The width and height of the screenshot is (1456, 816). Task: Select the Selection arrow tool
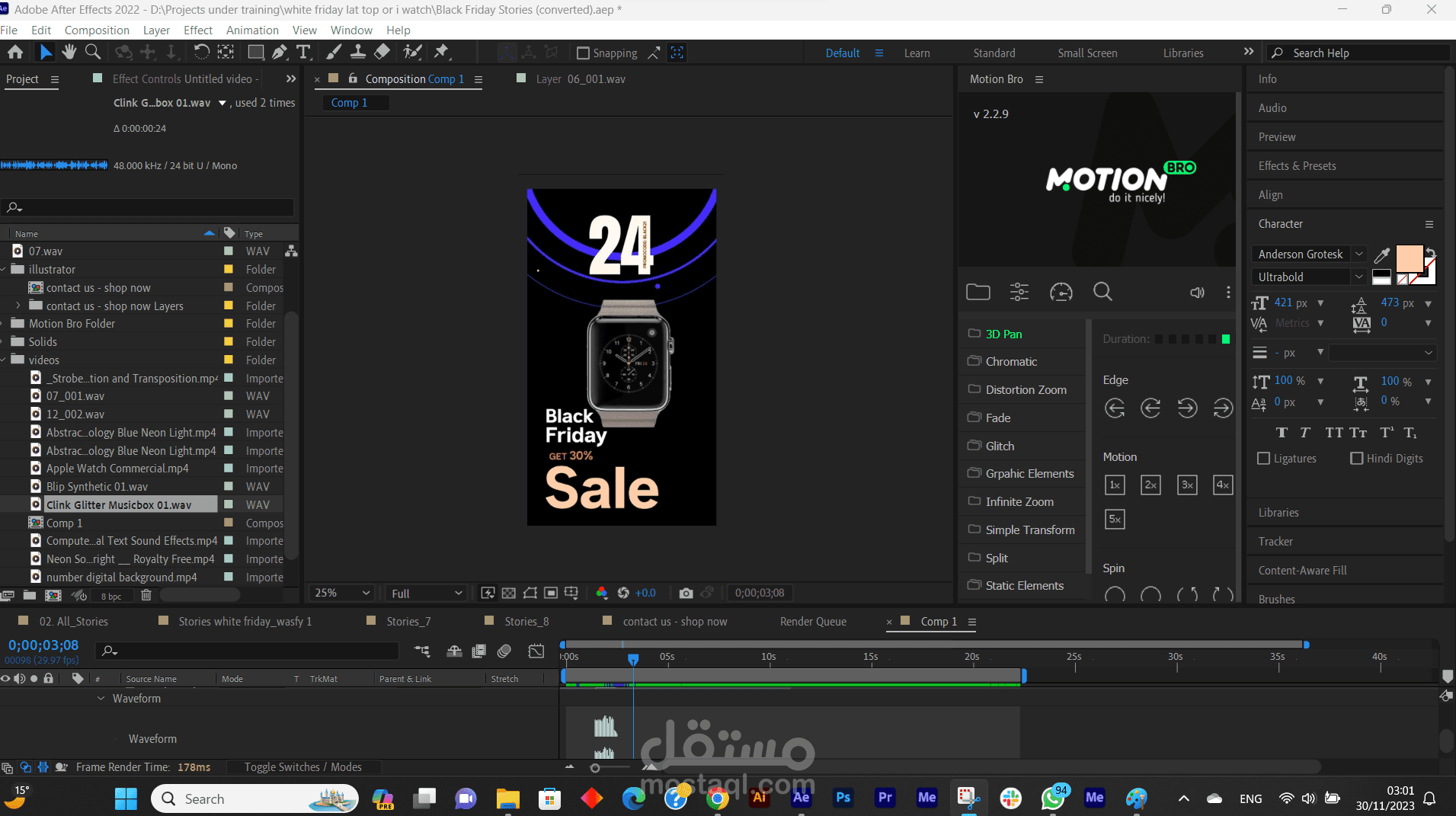(46, 52)
